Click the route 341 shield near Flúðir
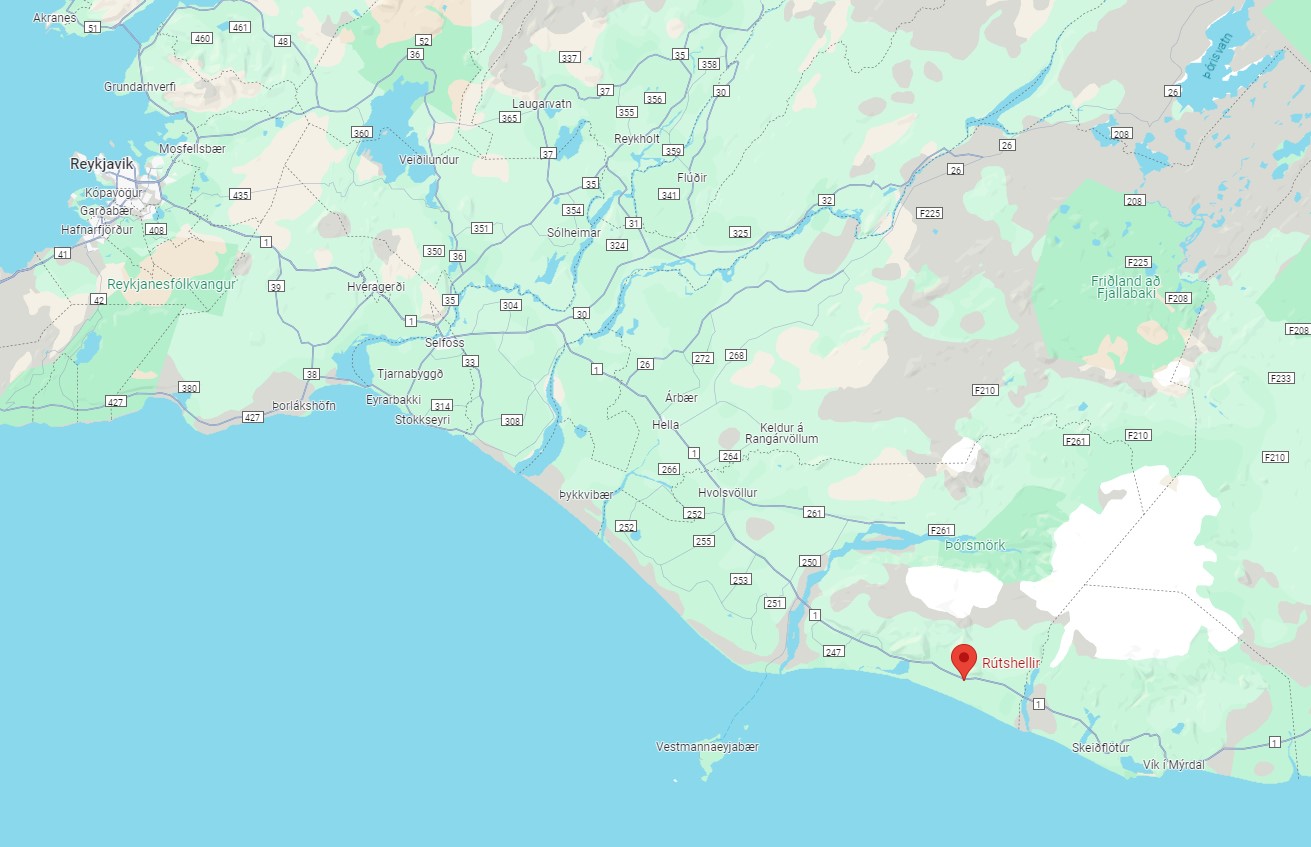Screen dimensions: 1311x847 [669, 194]
